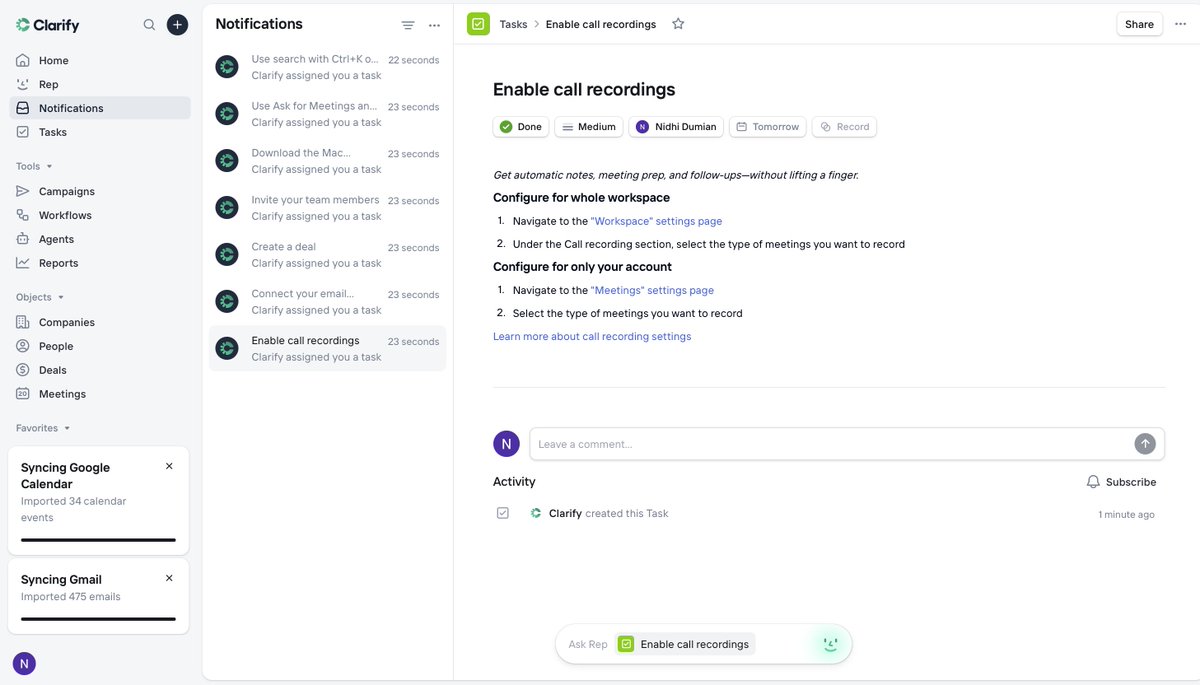The width and height of the screenshot is (1200, 685).
Task: Open the "Meetings" settings page link
Action: coord(652,290)
